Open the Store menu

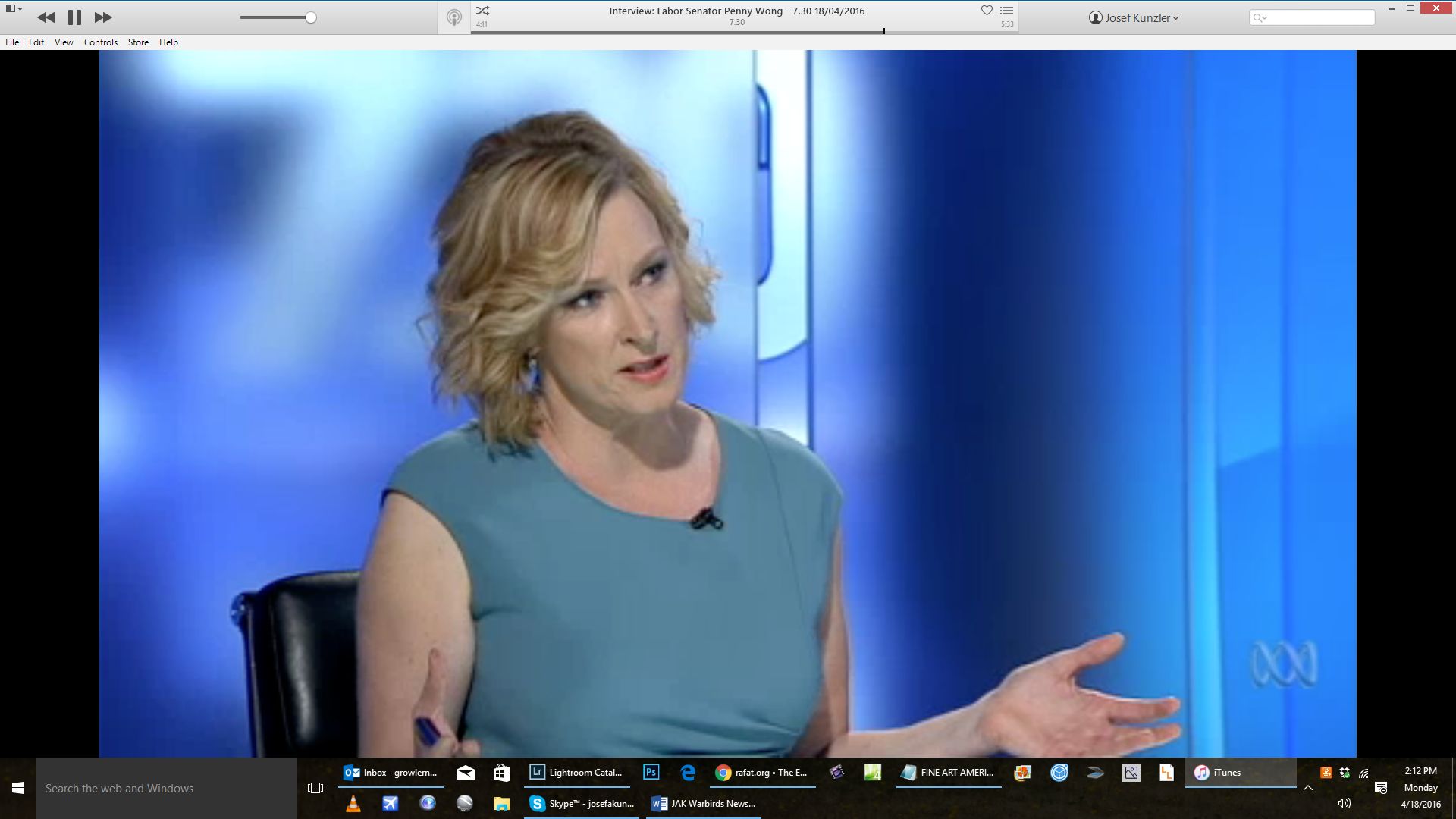pyautogui.click(x=138, y=42)
